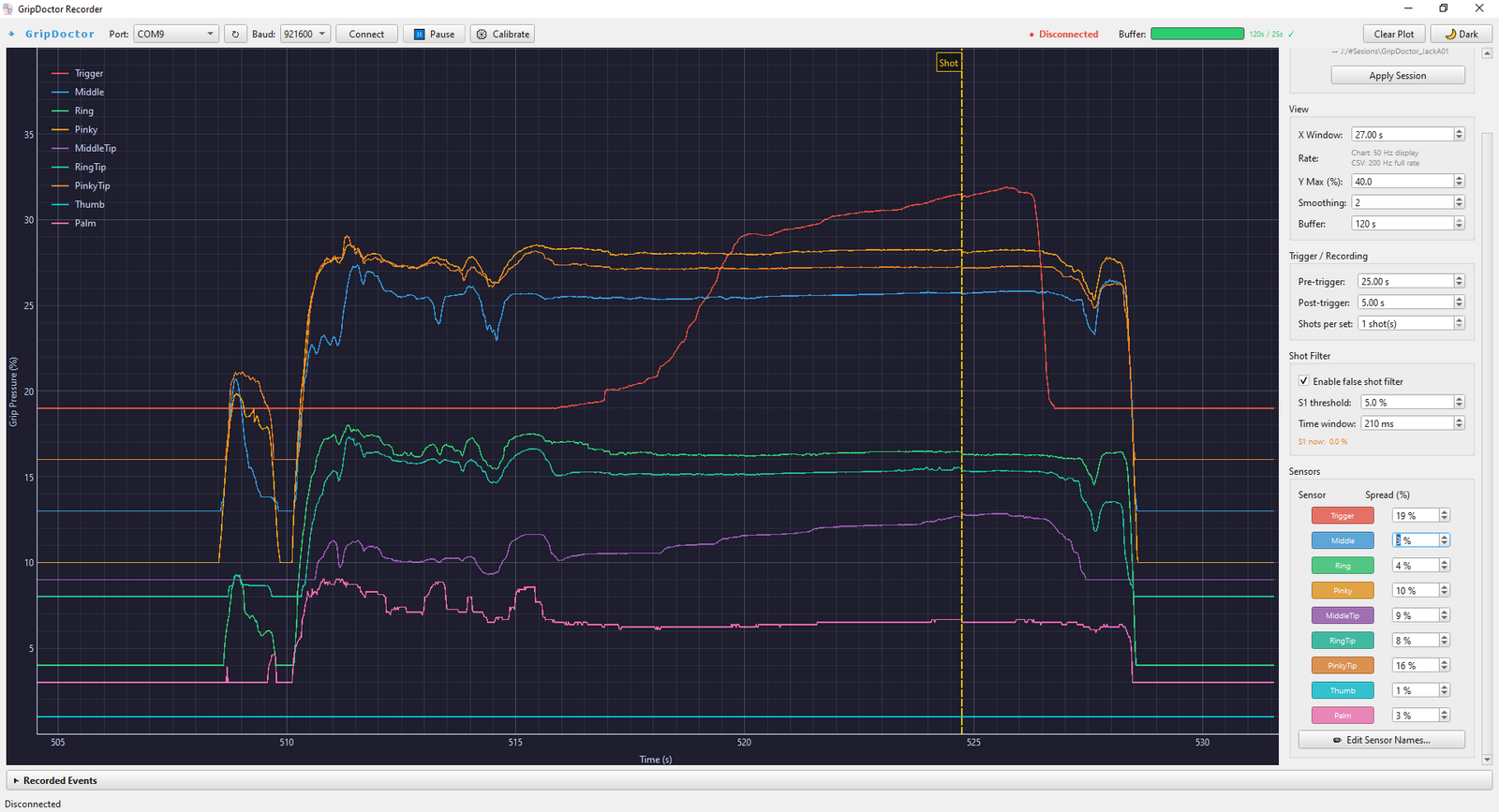Click the red Disconnected status text
Viewport: 1499px width, 812px height.
pos(1063,34)
